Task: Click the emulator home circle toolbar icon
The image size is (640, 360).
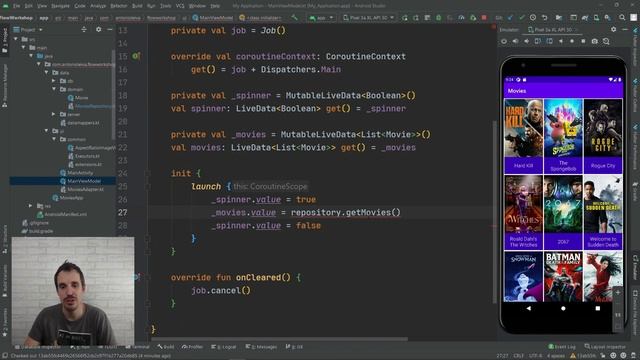Action: tap(572, 41)
